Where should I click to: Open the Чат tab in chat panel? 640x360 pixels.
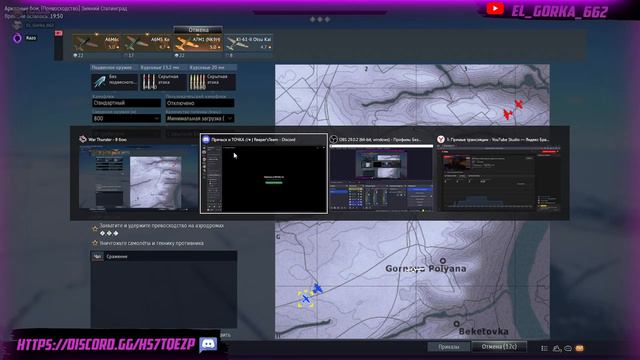pos(97,256)
